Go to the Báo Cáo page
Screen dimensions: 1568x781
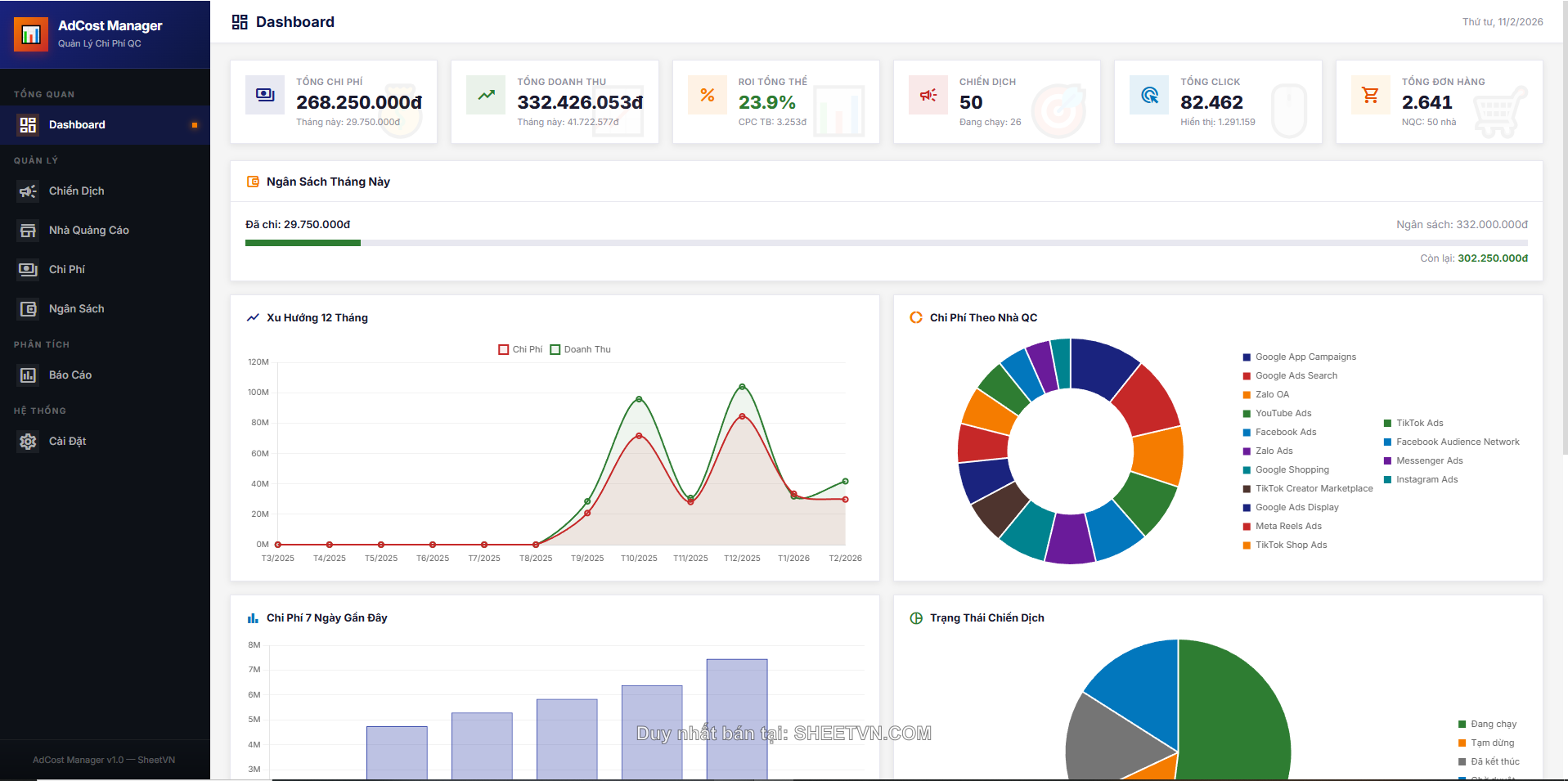click(70, 375)
